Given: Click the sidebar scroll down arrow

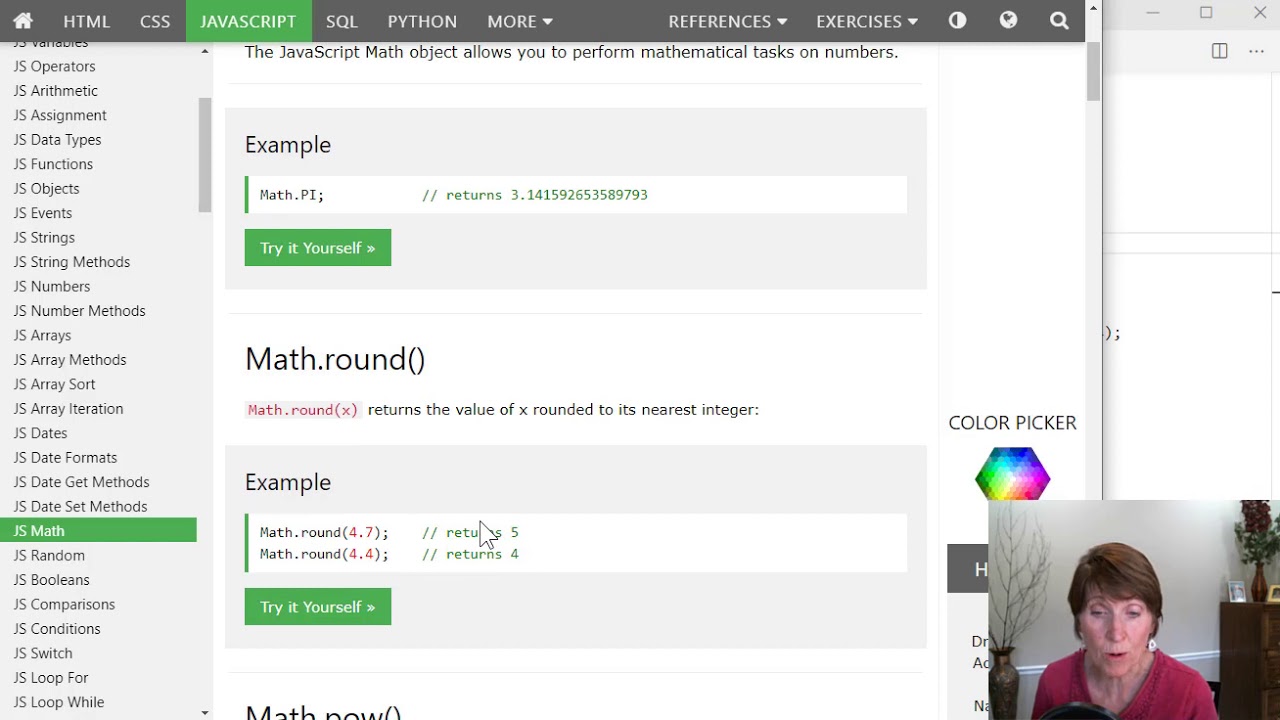Looking at the screenshot, I should 205,712.
